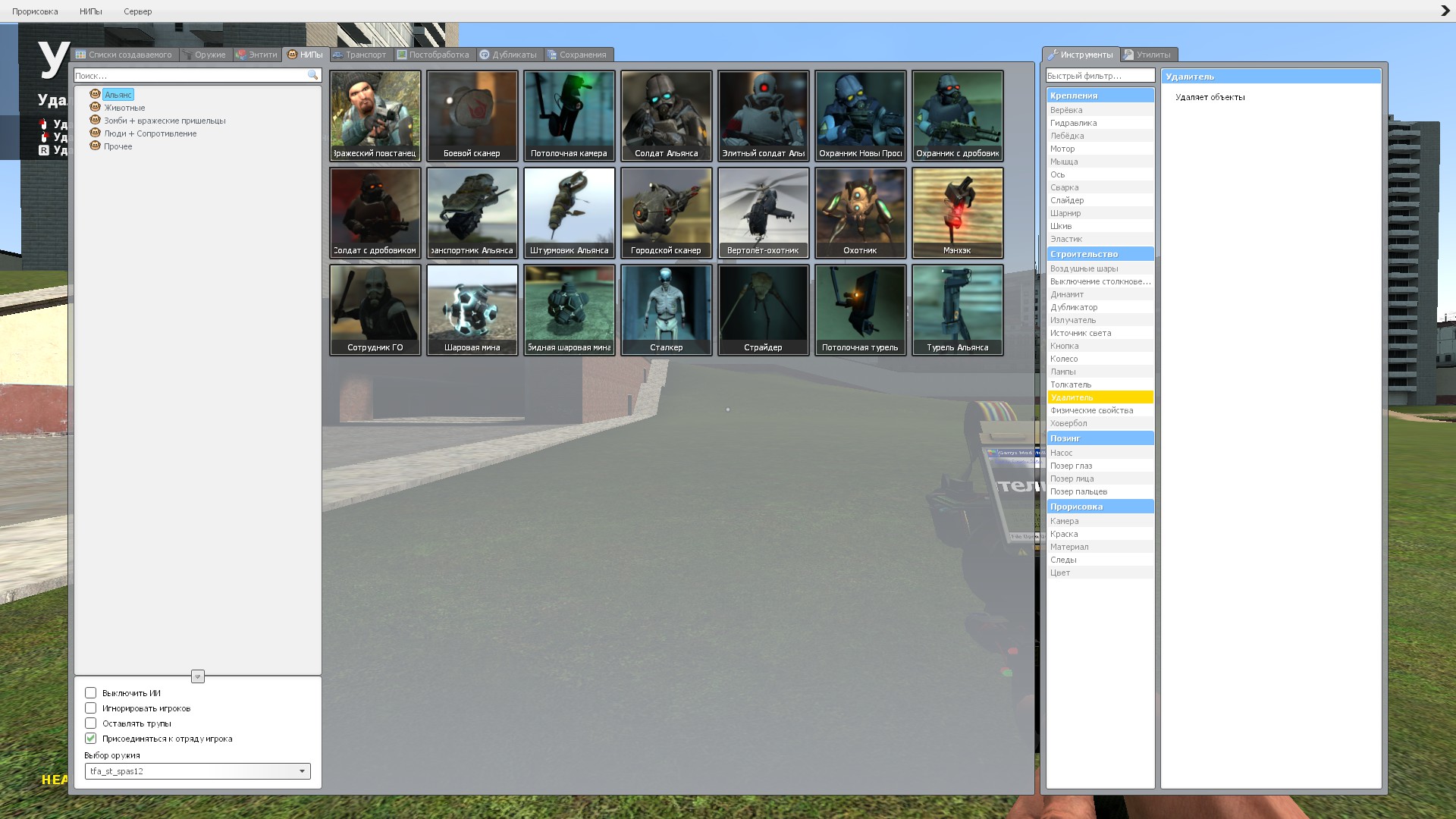Click the friendly rollermine NPC icon
This screenshot has height=819, width=1456.
569,310
